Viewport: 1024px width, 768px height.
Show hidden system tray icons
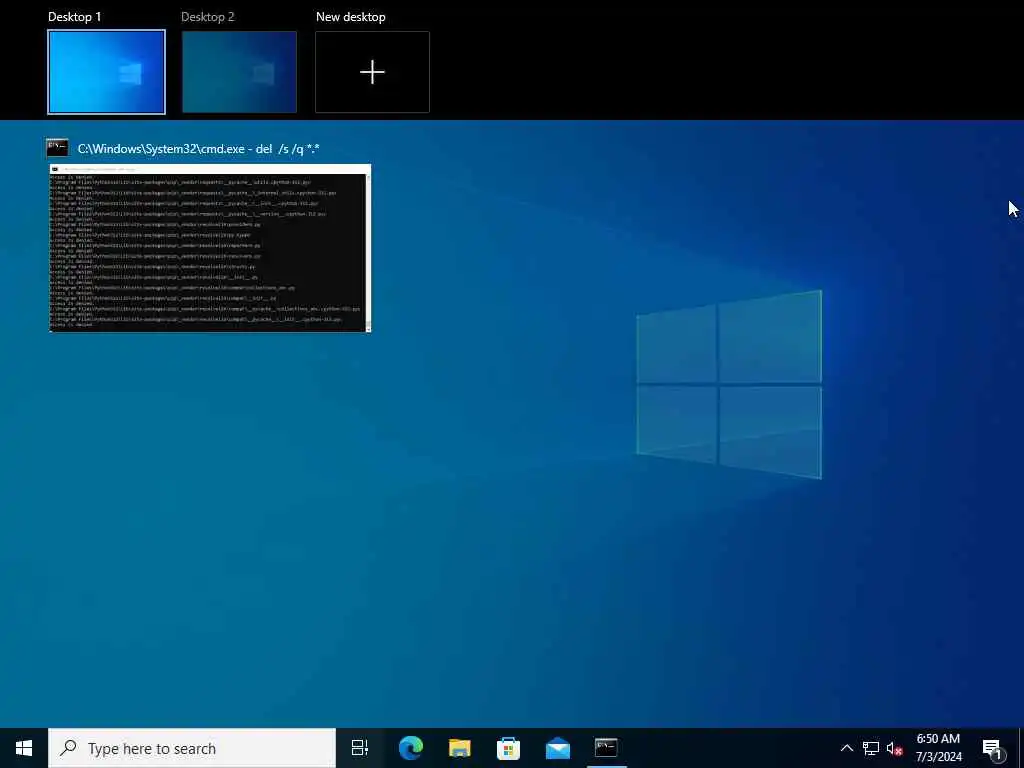tap(846, 748)
